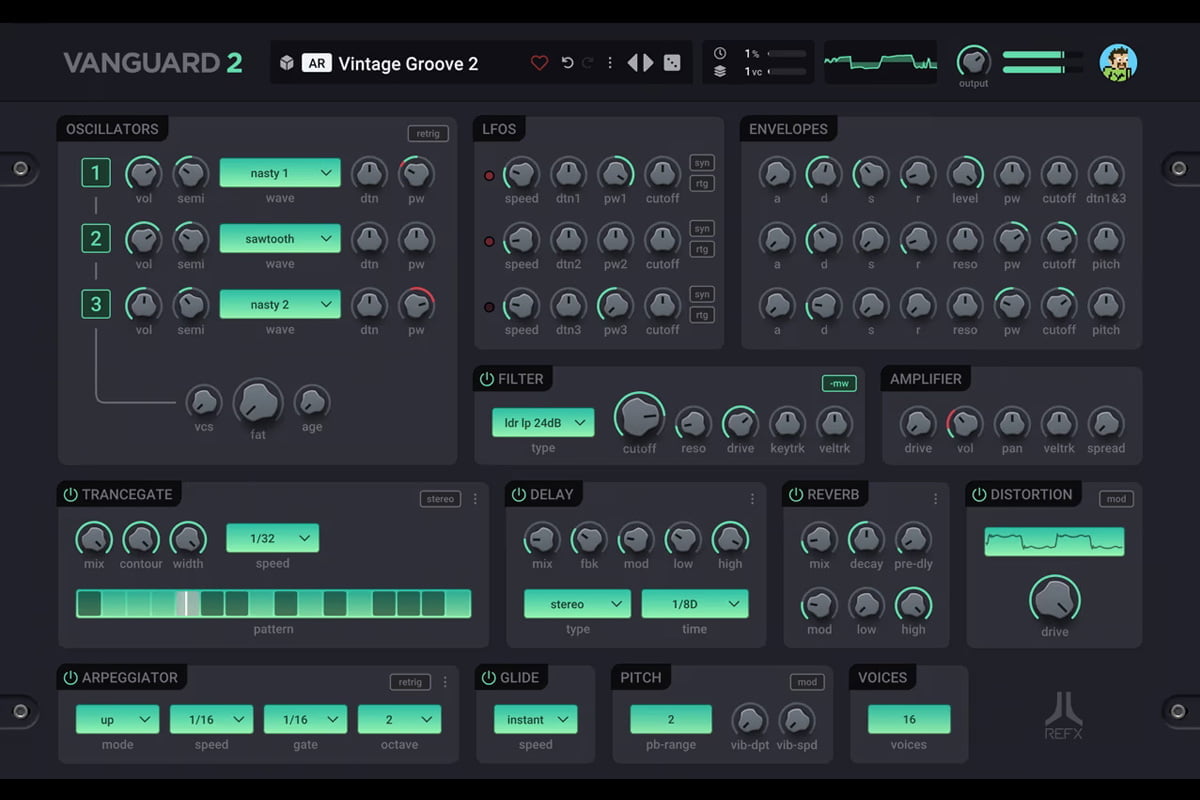Click the voices count field showing 16
The image size is (1200, 800).
pyautogui.click(x=909, y=720)
